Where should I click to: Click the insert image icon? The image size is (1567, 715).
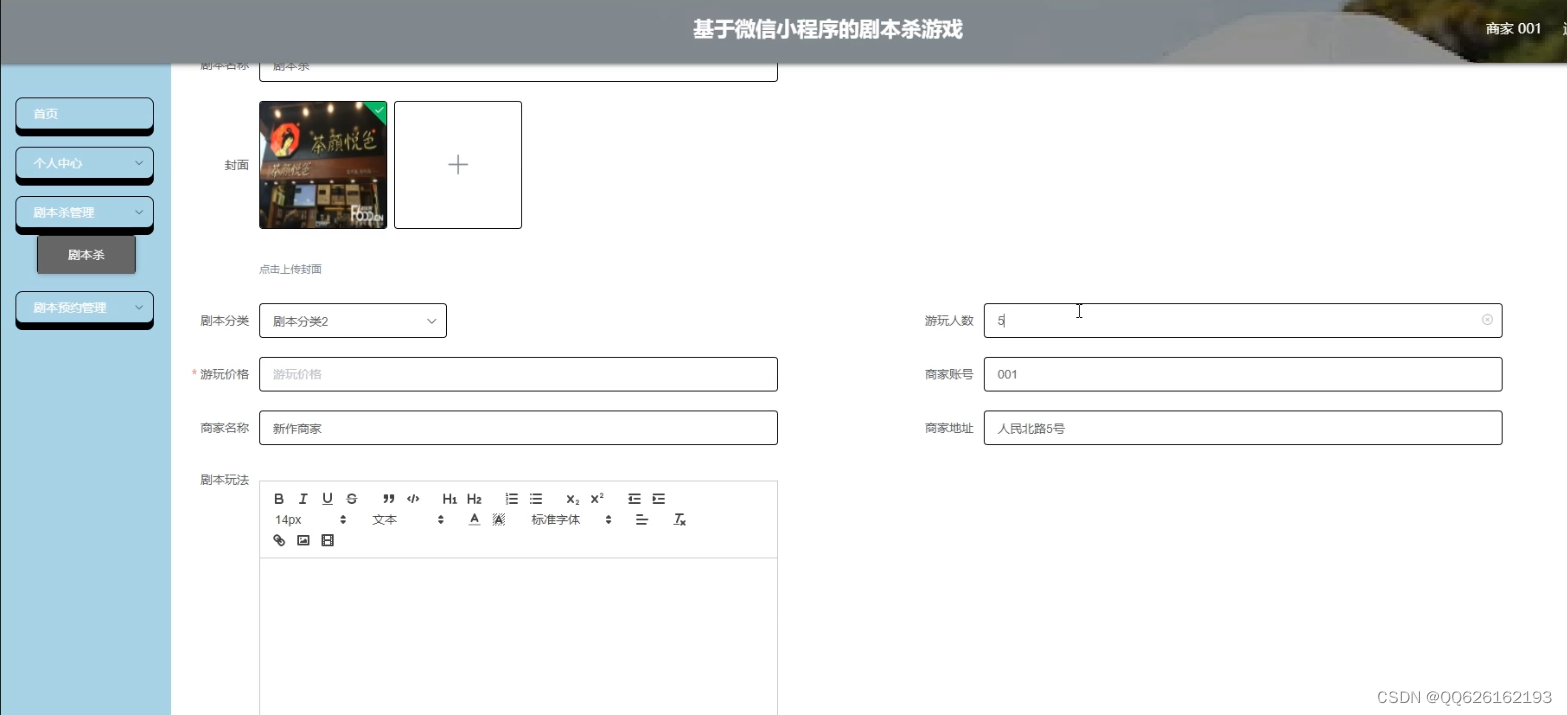pos(303,540)
